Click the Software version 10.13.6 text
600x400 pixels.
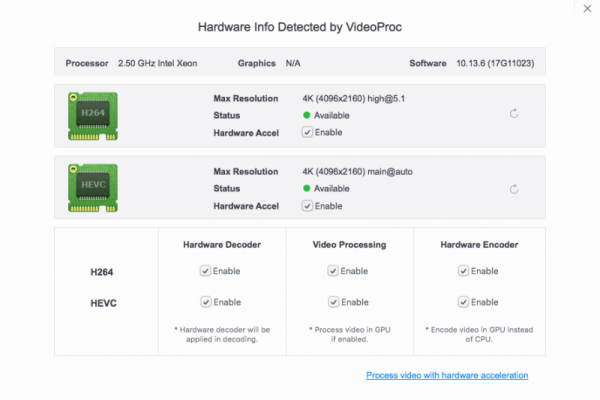click(x=493, y=63)
